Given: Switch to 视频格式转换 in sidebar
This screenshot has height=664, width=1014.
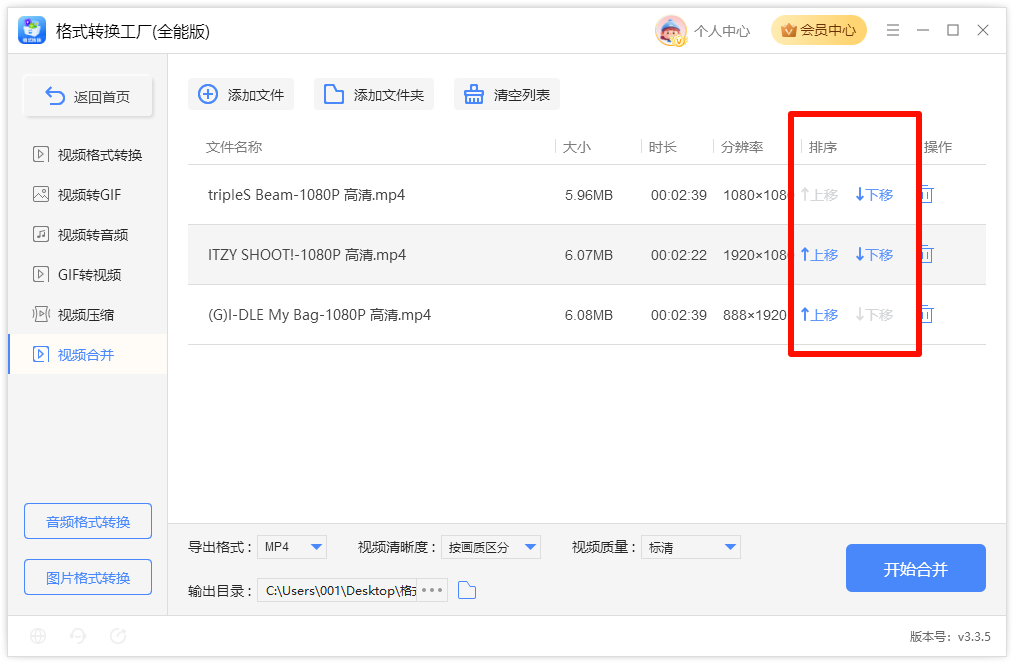Looking at the screenshot, I should tap(87, 155).
